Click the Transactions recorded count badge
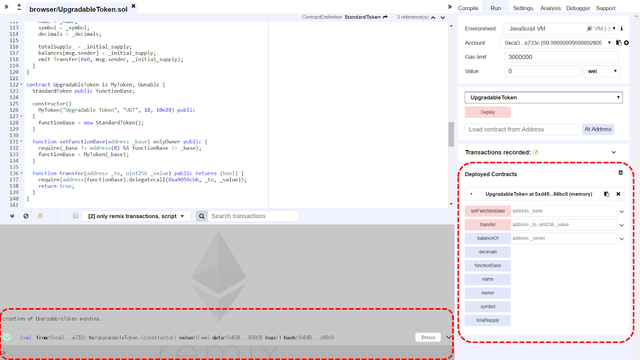The height and width of the screenshot is (360, 640). tap(536, 153)
